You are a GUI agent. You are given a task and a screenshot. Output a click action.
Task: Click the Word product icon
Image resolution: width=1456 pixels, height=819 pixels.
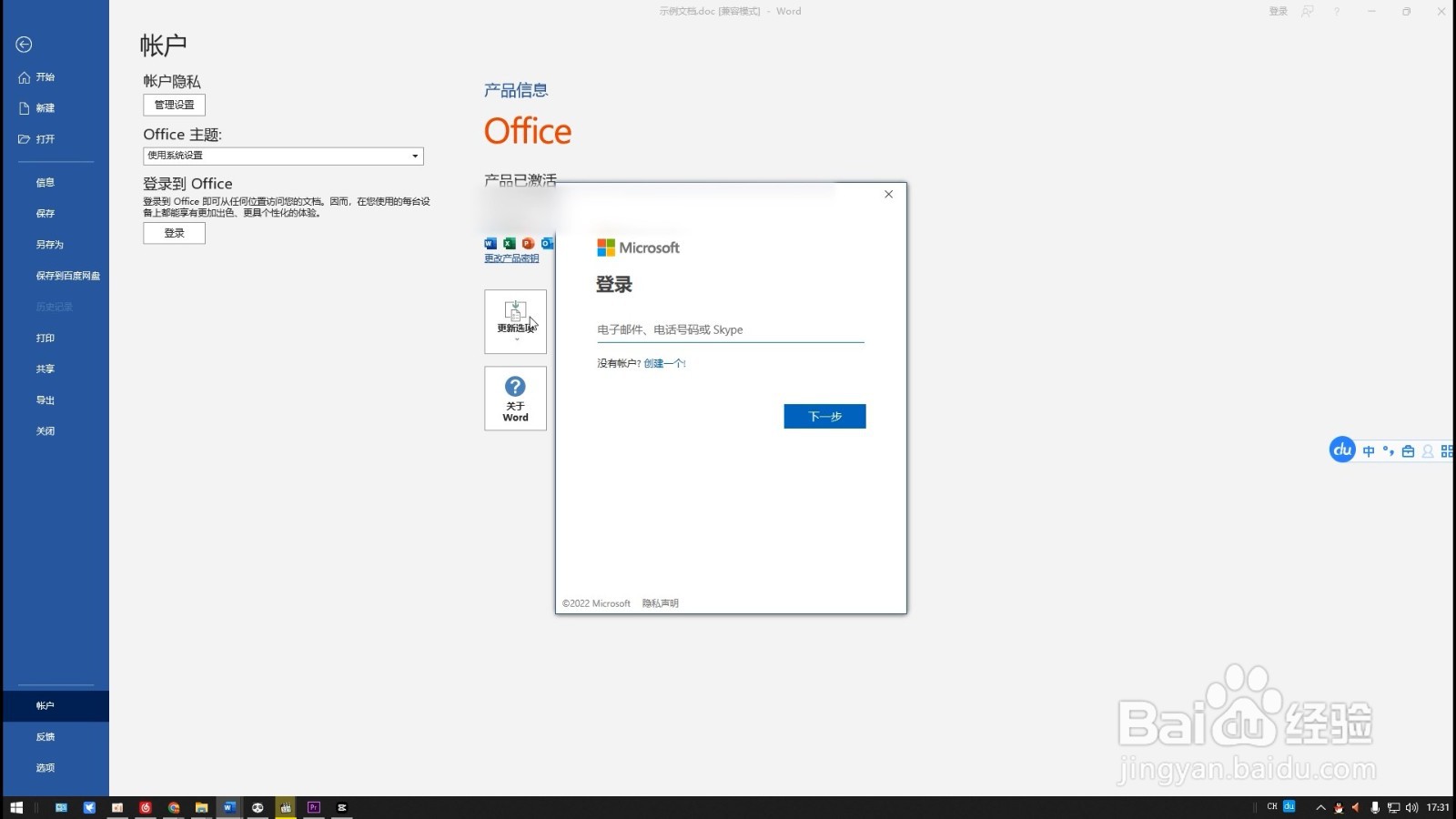pyautogui.click(x=490, y=243)
